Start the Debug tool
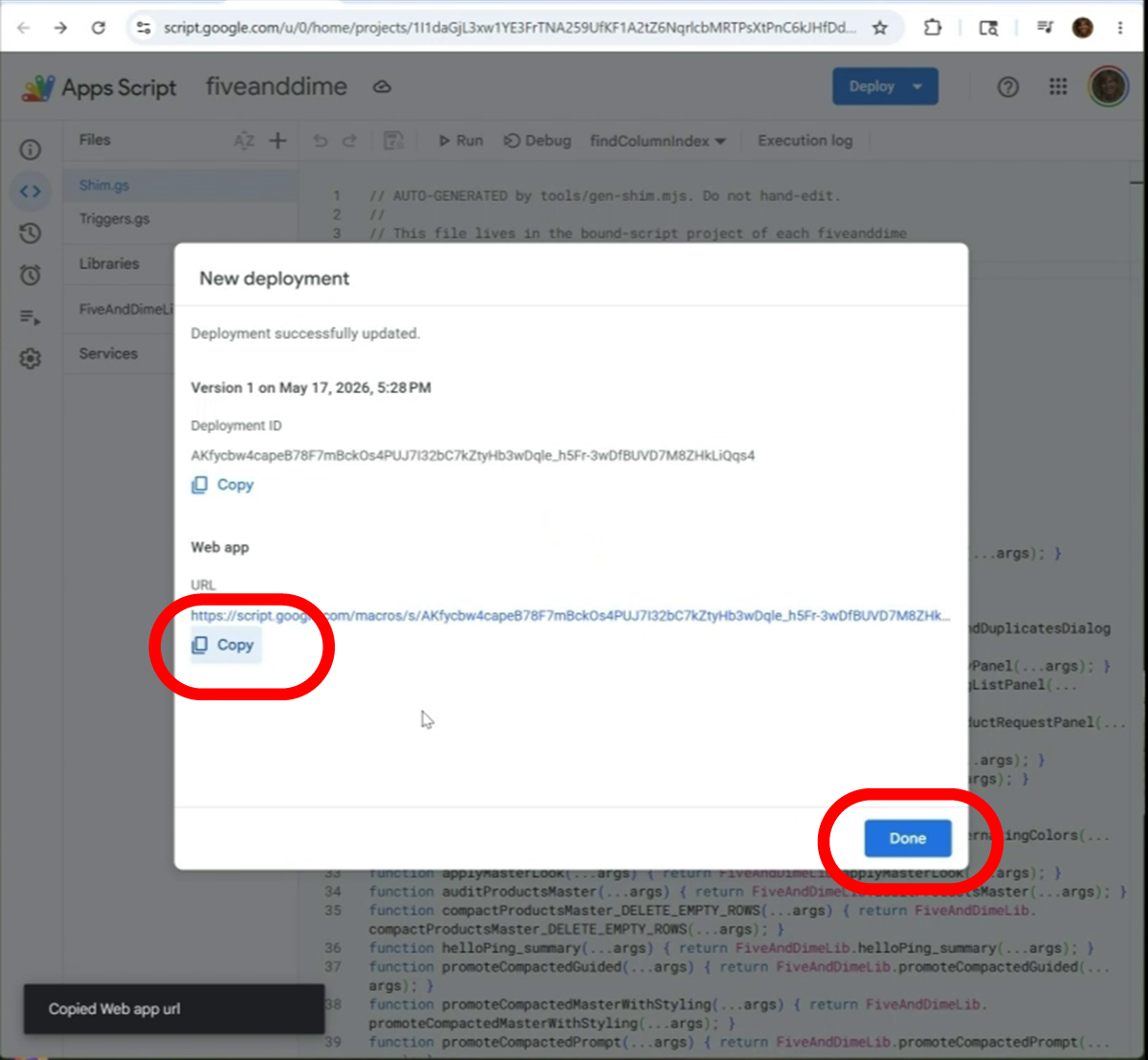The width and height of the screenshot is (1148, 1060). [538, 141]
